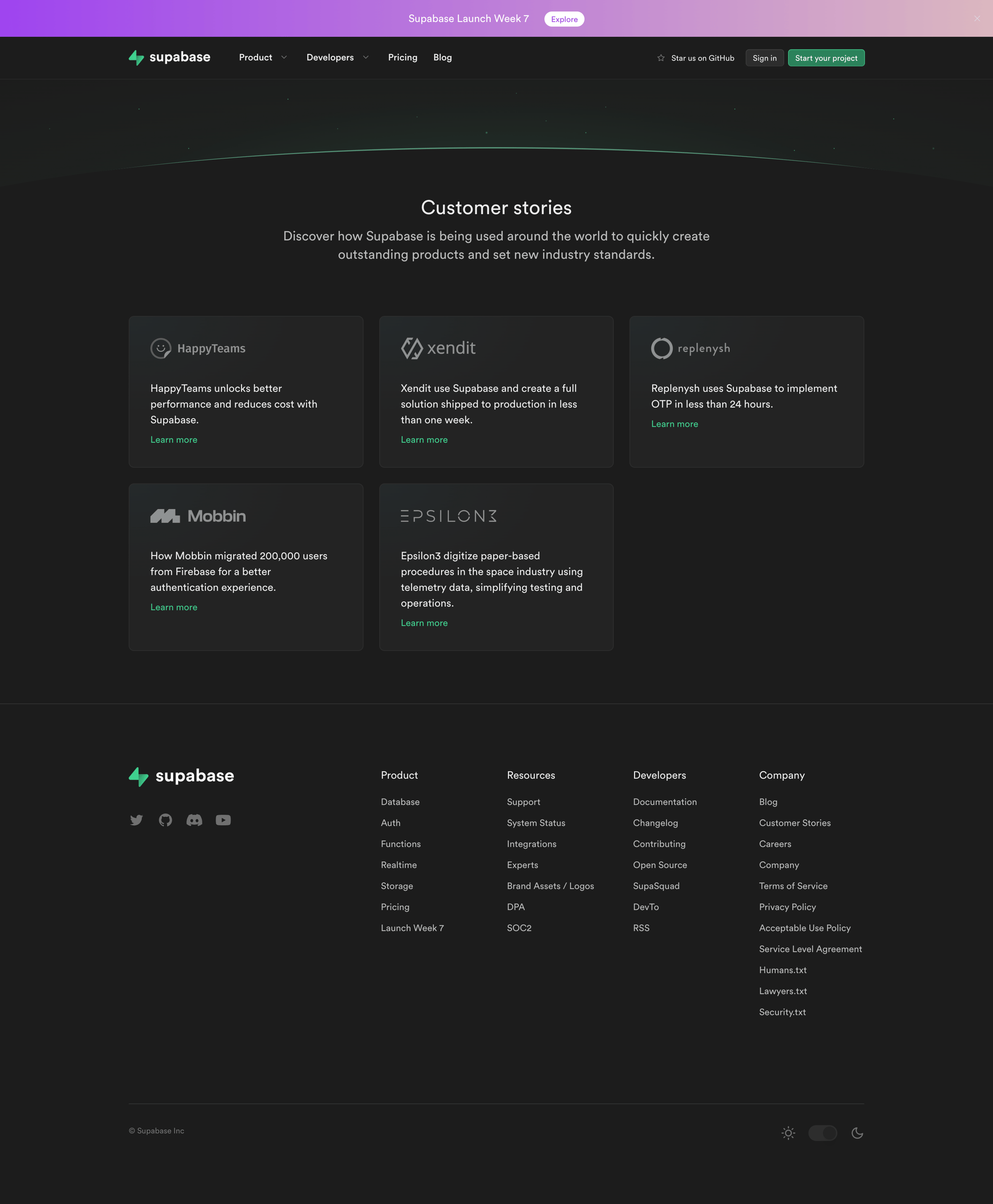The width and height of the screenshot is (993, 1204).
Task: Open DPA footer link
Action: (516, 907)
